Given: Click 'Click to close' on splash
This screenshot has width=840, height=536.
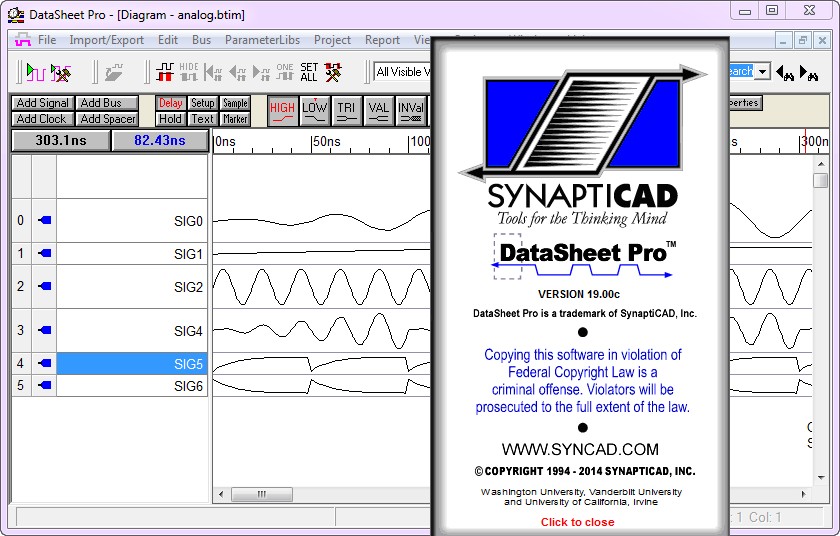Looking at the screenshot, I should (x=578, y=522).
